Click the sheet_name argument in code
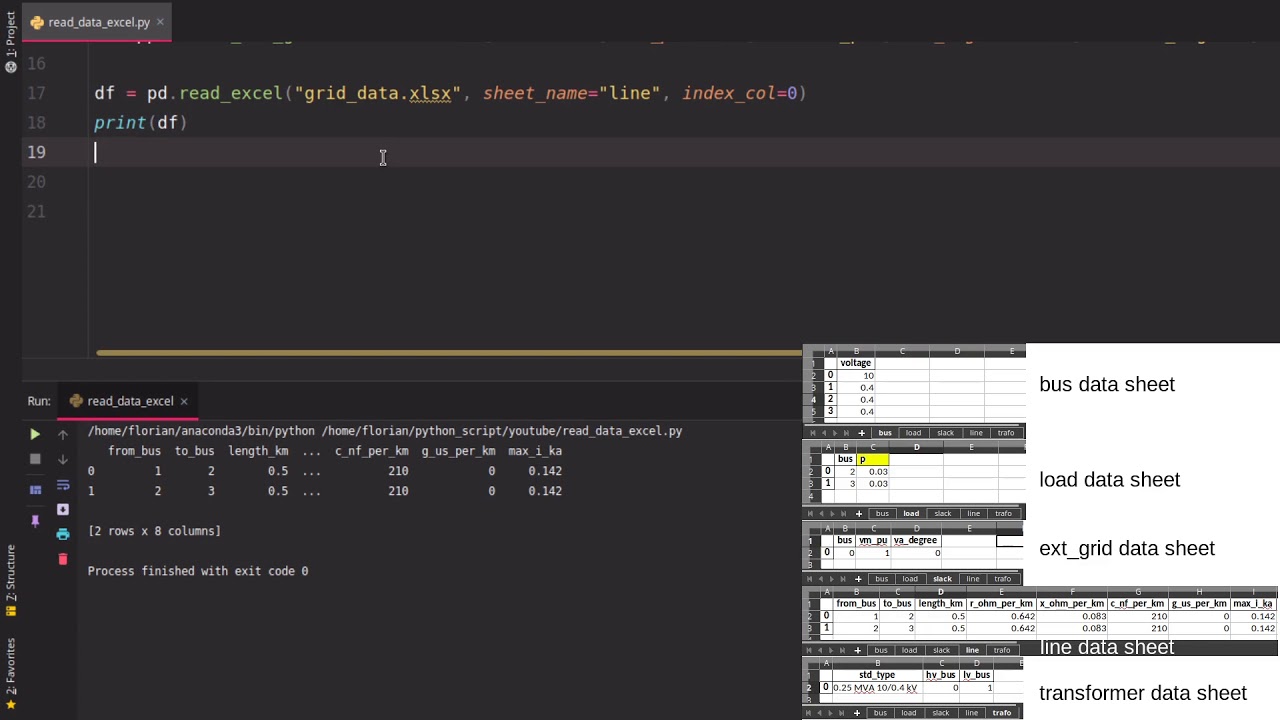This screenshot has width=1280, height=720. click(x=570, y=93)
